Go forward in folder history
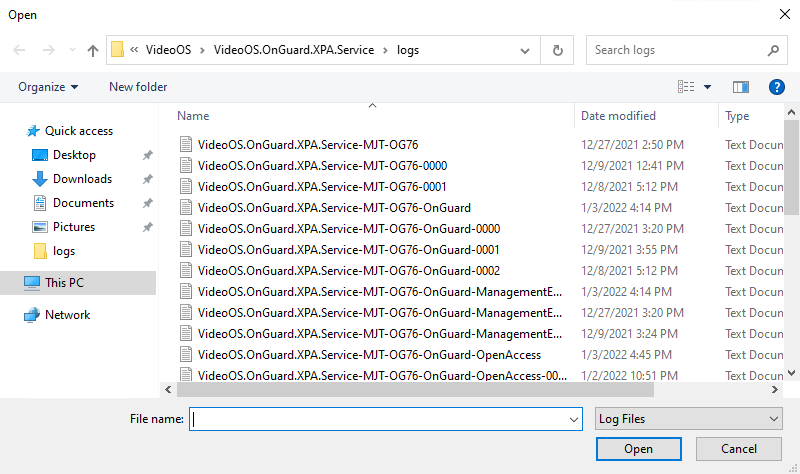The height and width of the screenshot is (474, 800). click(x=48, y=50)
